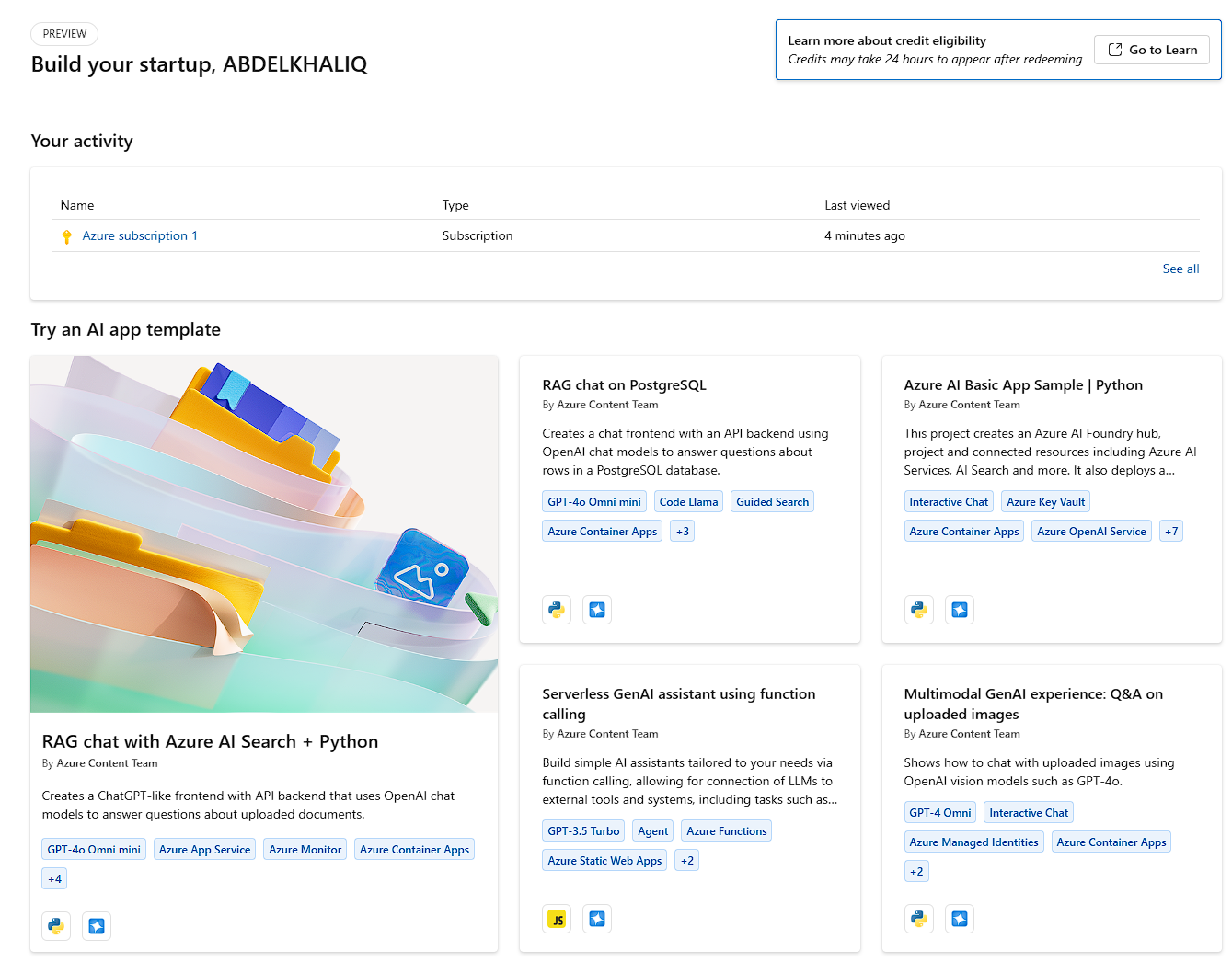Click the Python icon under RAG chat with Azure AI Search
The height and width of the screenshot is (962, 1232).
(x=56, y=926)
